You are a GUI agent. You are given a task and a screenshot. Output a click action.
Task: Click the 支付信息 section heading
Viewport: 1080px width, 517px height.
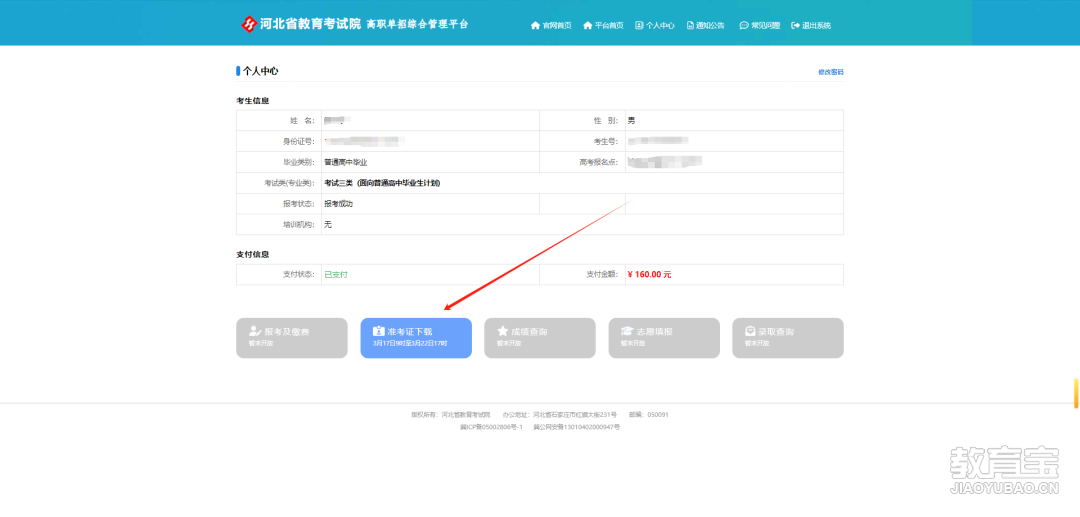[x=253, y=255]
